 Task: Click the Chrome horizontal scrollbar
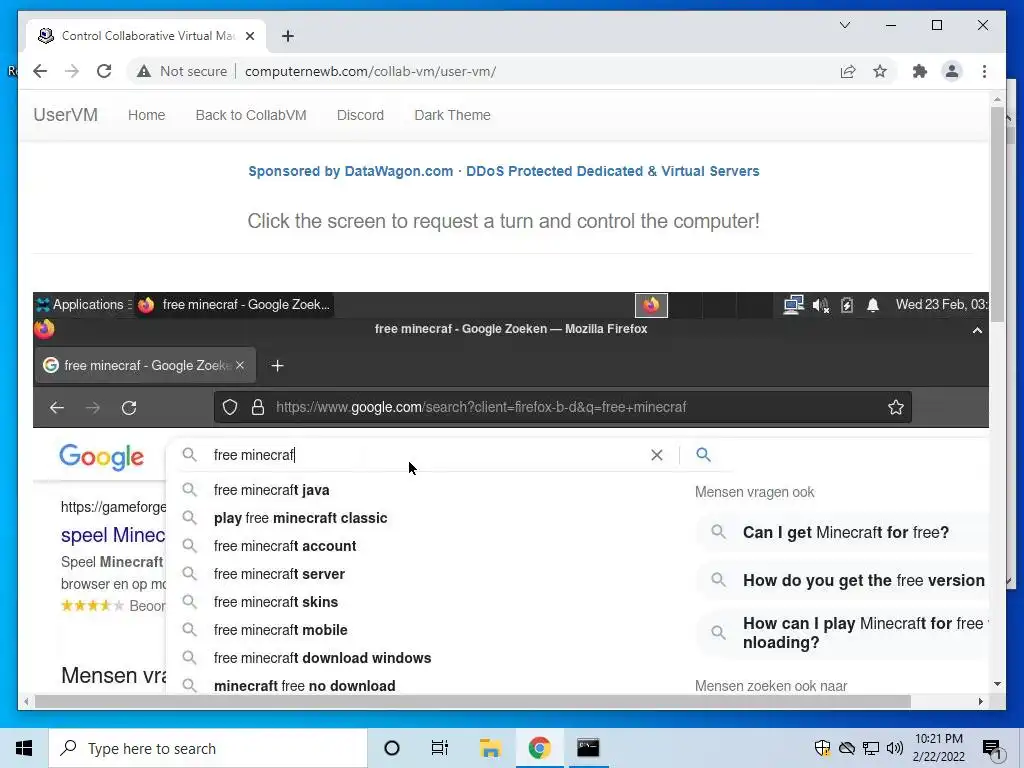[x=472, y=701]
